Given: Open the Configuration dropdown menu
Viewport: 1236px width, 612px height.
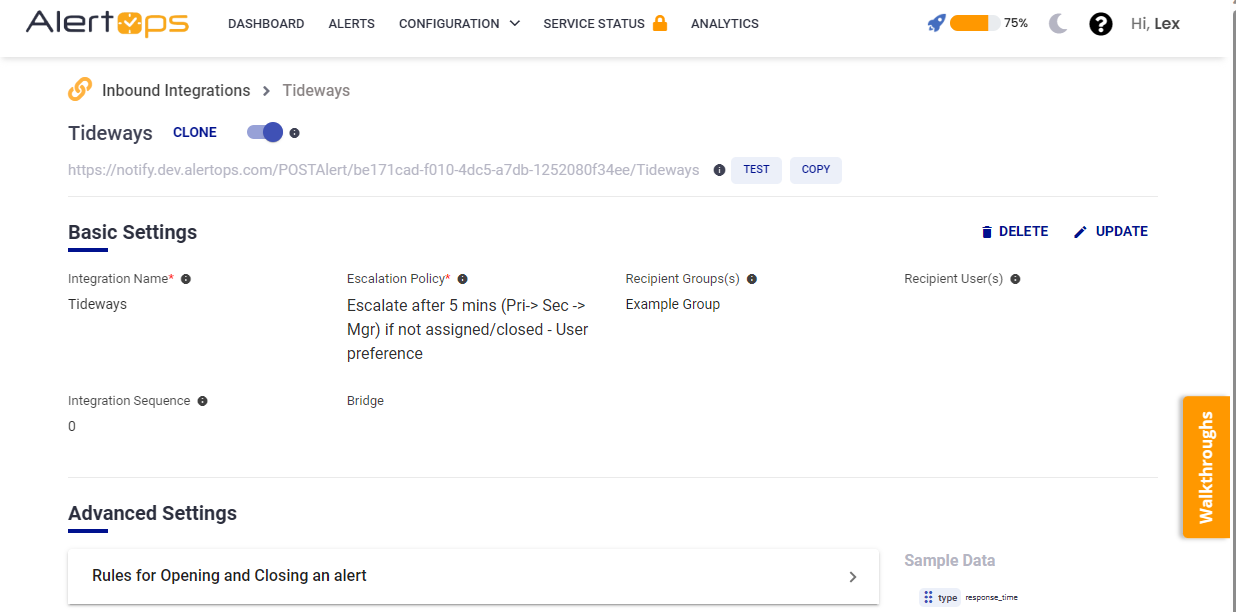Looking at the screenshot, I should point(459,24).
